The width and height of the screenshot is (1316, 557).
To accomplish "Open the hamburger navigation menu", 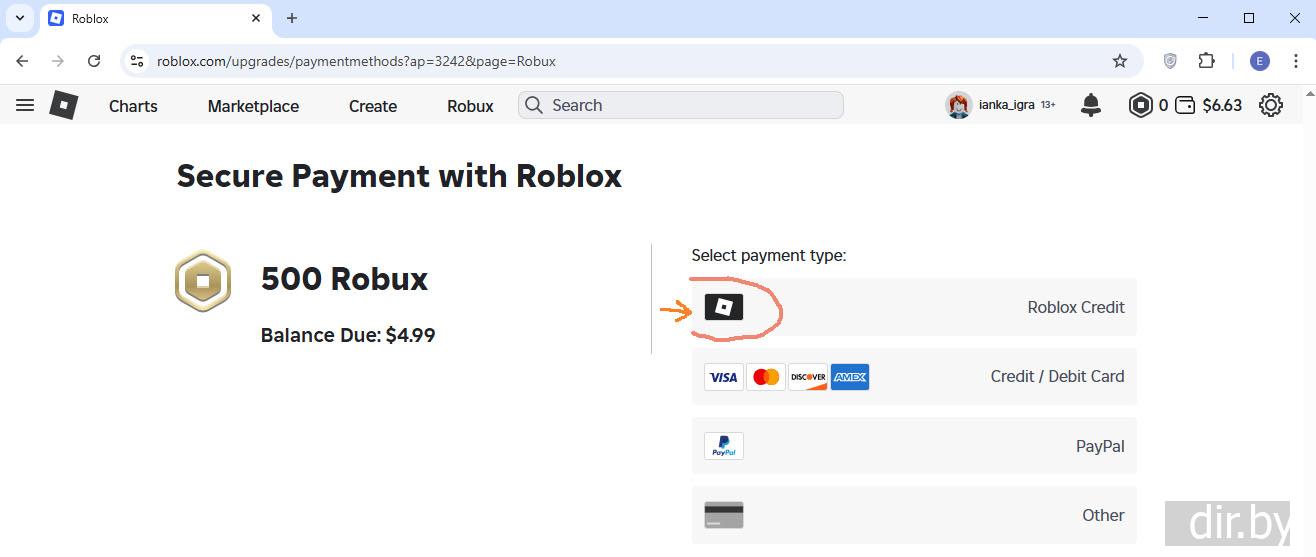I will [x=25, y=105].
